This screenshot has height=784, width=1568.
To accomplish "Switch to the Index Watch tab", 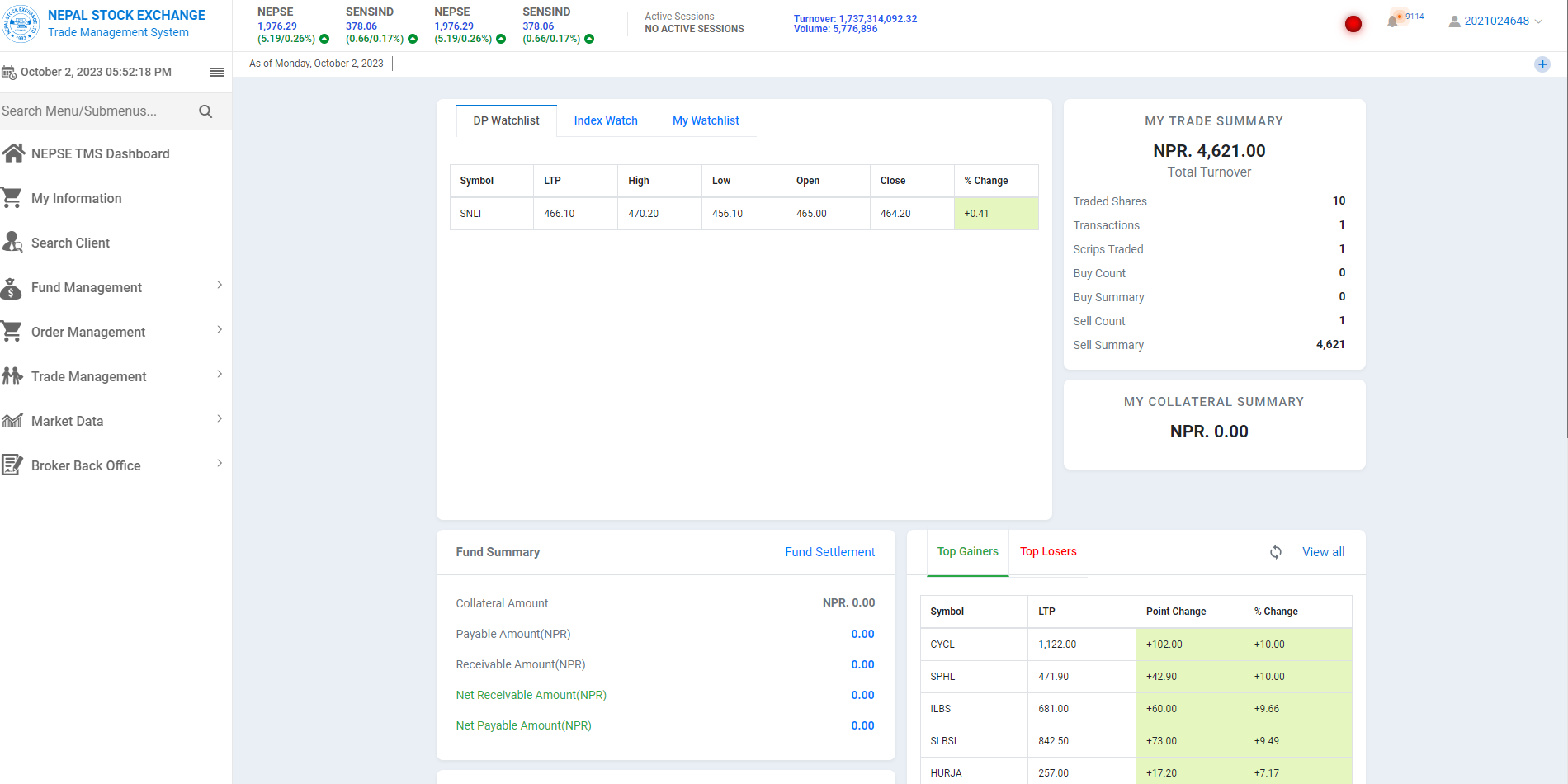I will (606, 120).
